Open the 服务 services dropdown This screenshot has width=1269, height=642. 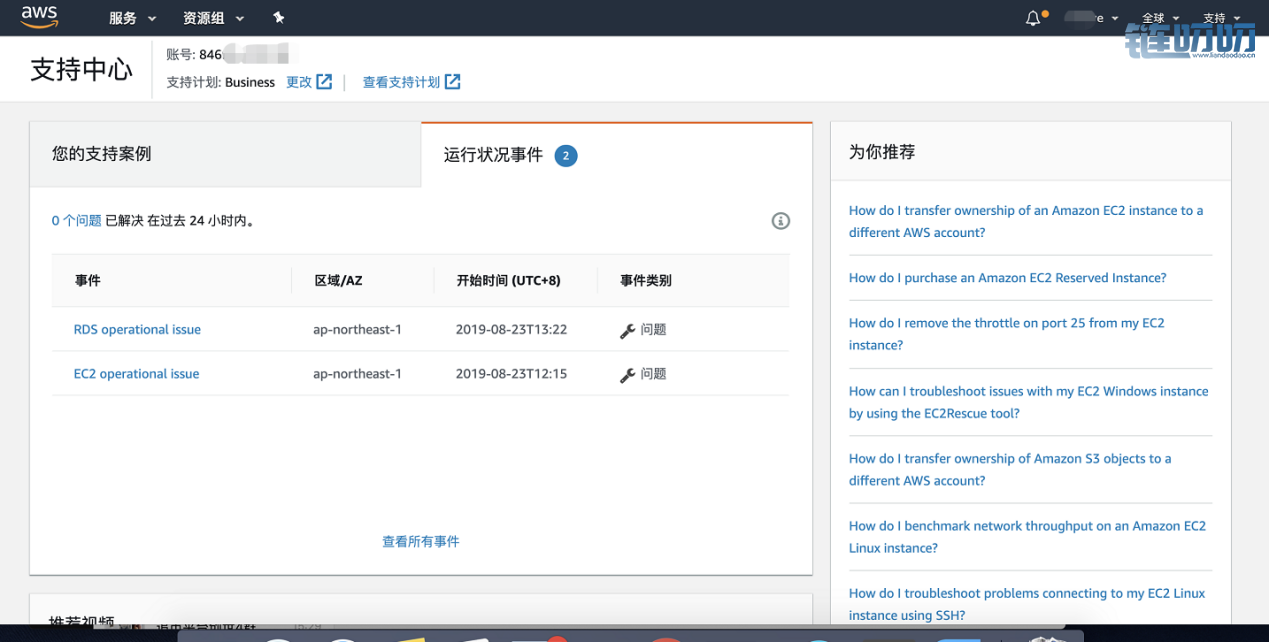point(132,18)
